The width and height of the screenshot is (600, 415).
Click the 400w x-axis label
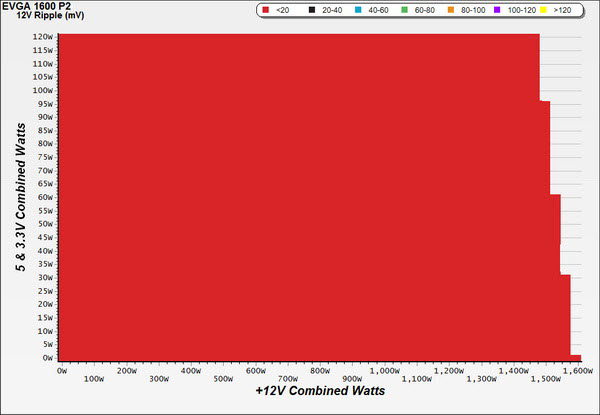(x=191, y=371)
